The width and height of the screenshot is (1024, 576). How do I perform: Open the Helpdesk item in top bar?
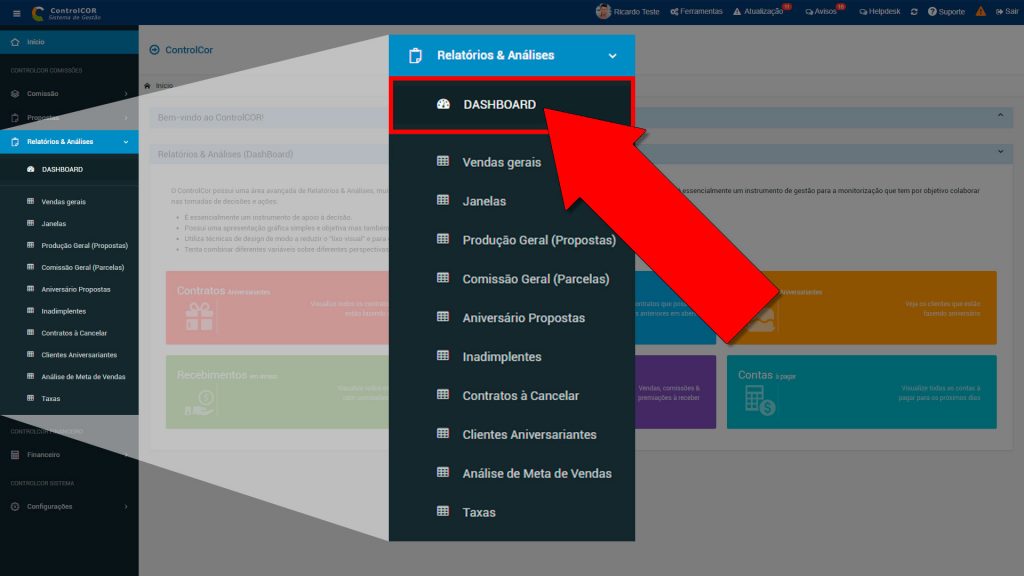coord(880,12)
